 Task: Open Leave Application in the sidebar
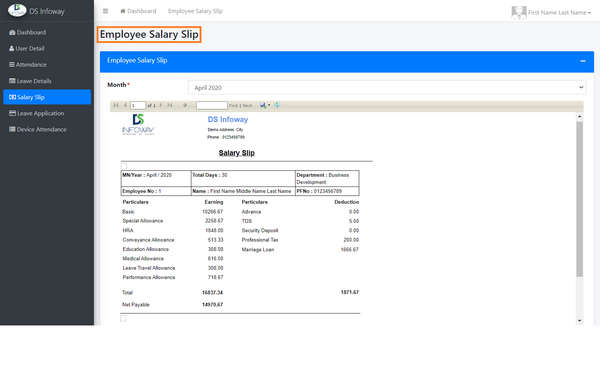(36, 113)
